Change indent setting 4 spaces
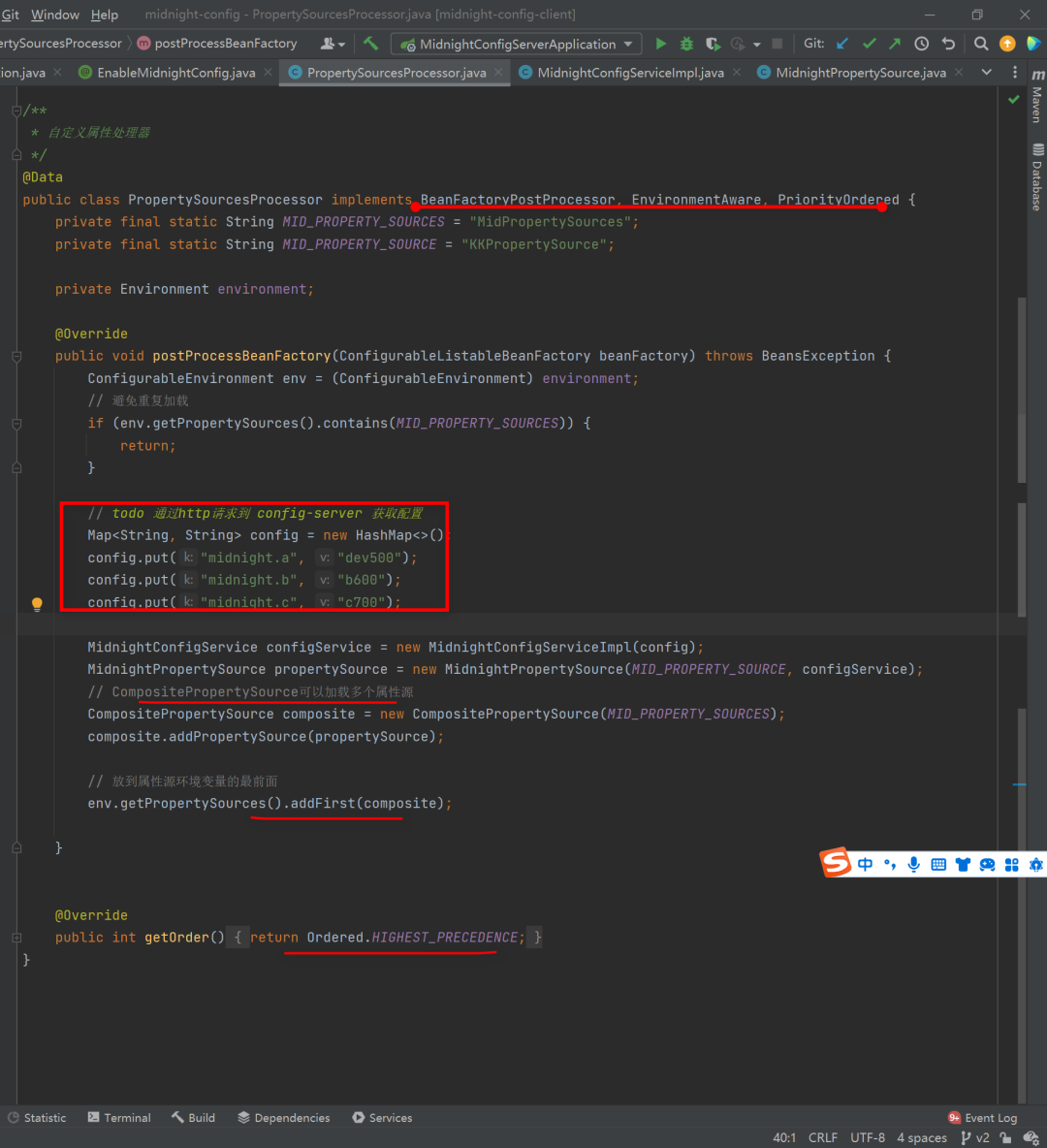The image size is (1047, 1148). click(x=922, y=1137)
